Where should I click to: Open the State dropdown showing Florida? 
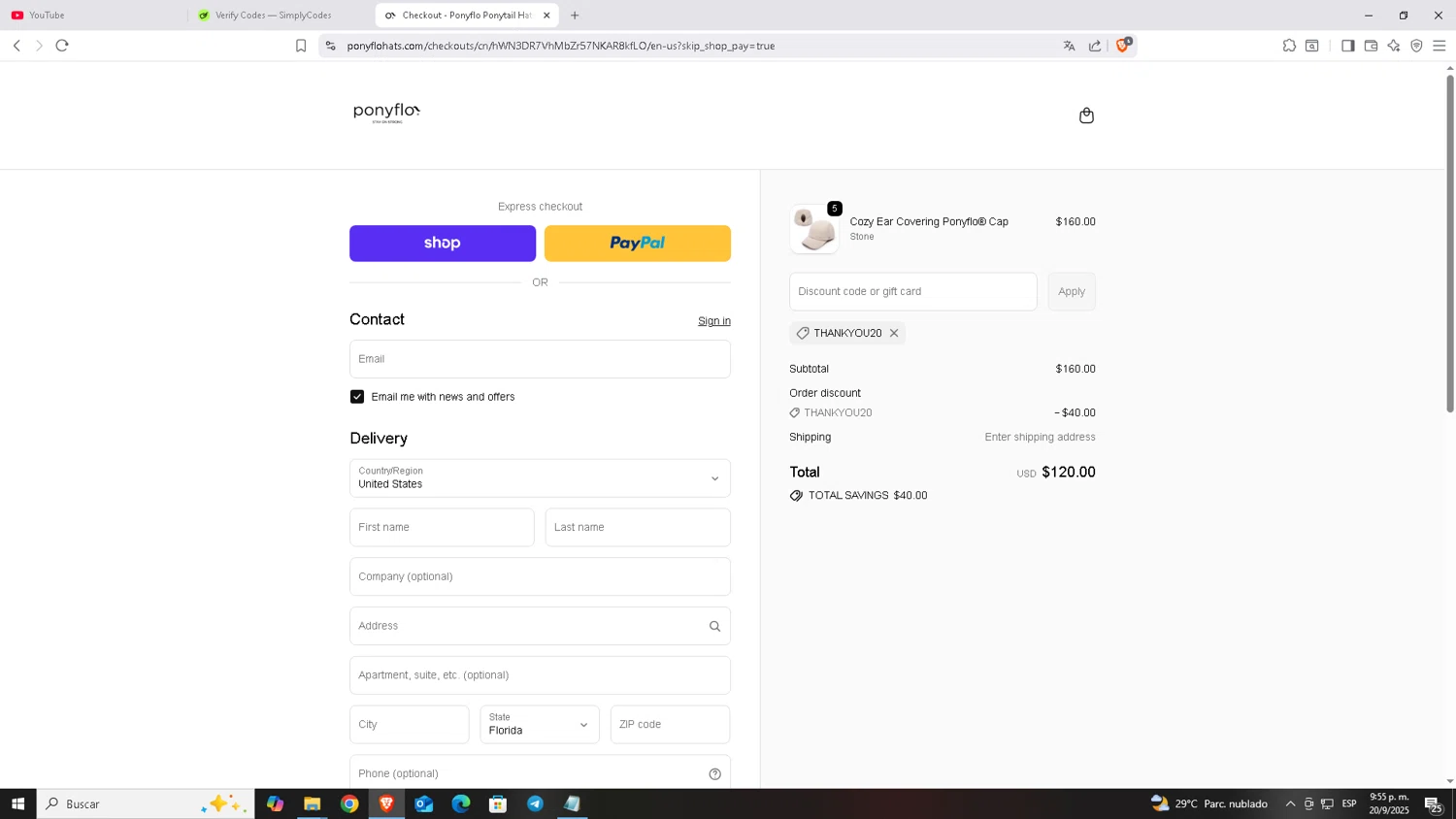pyautogui.click(x=540, y=725)
